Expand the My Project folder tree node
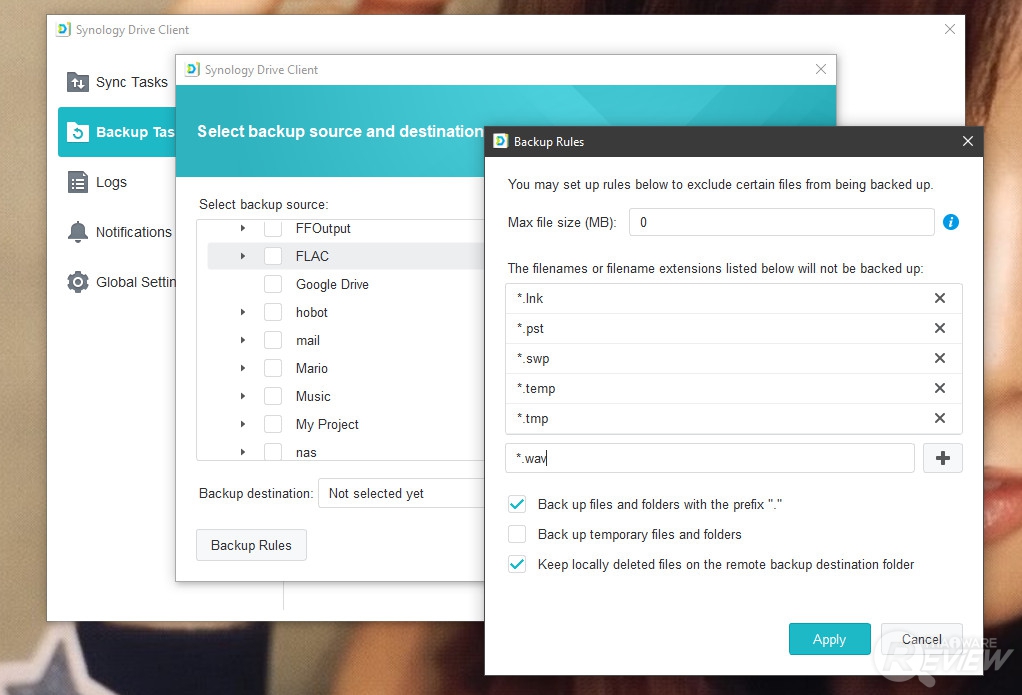 click(x=242, y=424)
